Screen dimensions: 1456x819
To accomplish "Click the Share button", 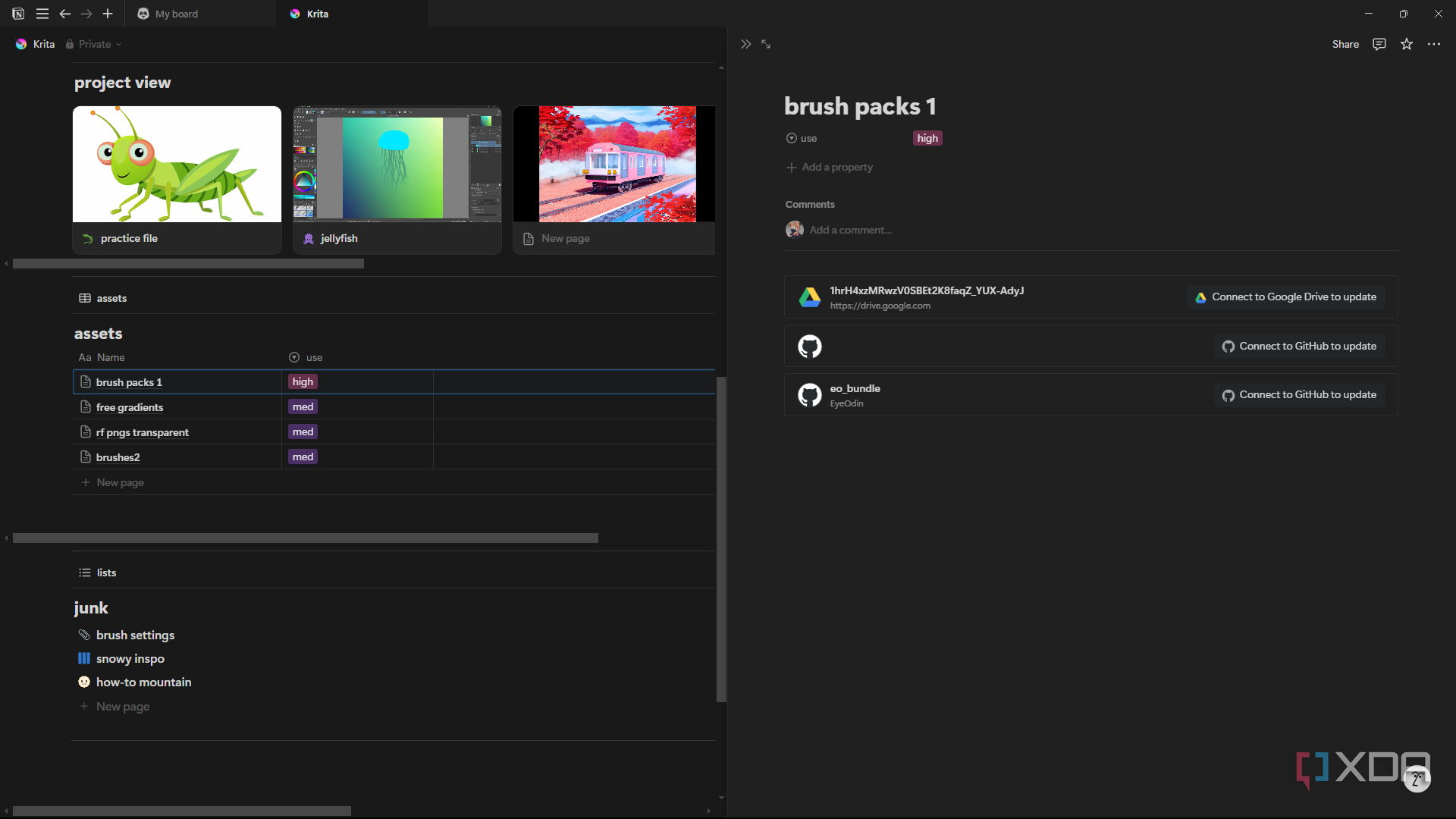I will pyautogui.click(x=1345, y=44).
